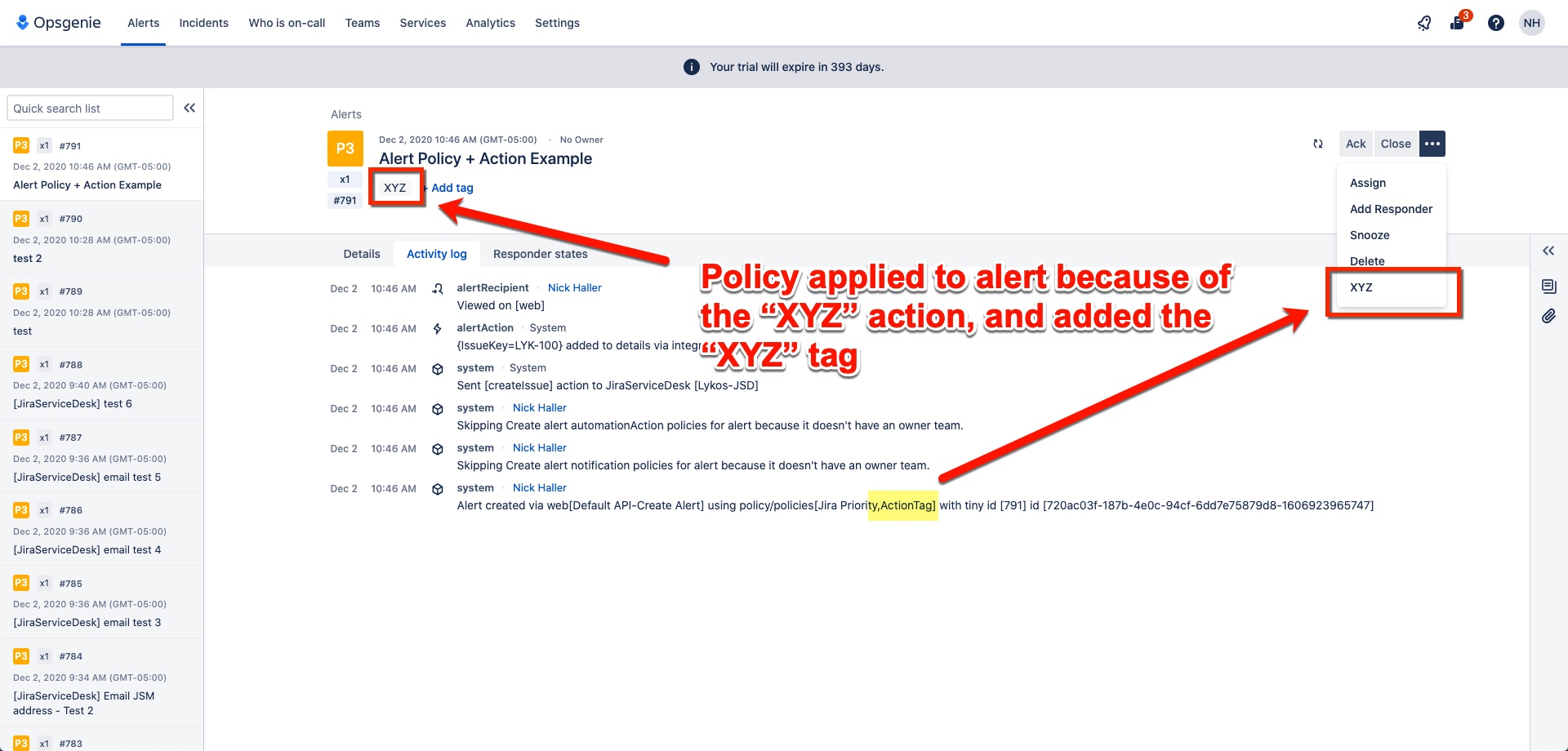
Task: Select Snooze from the actions menu
Action: click(x=1370, y=235)
